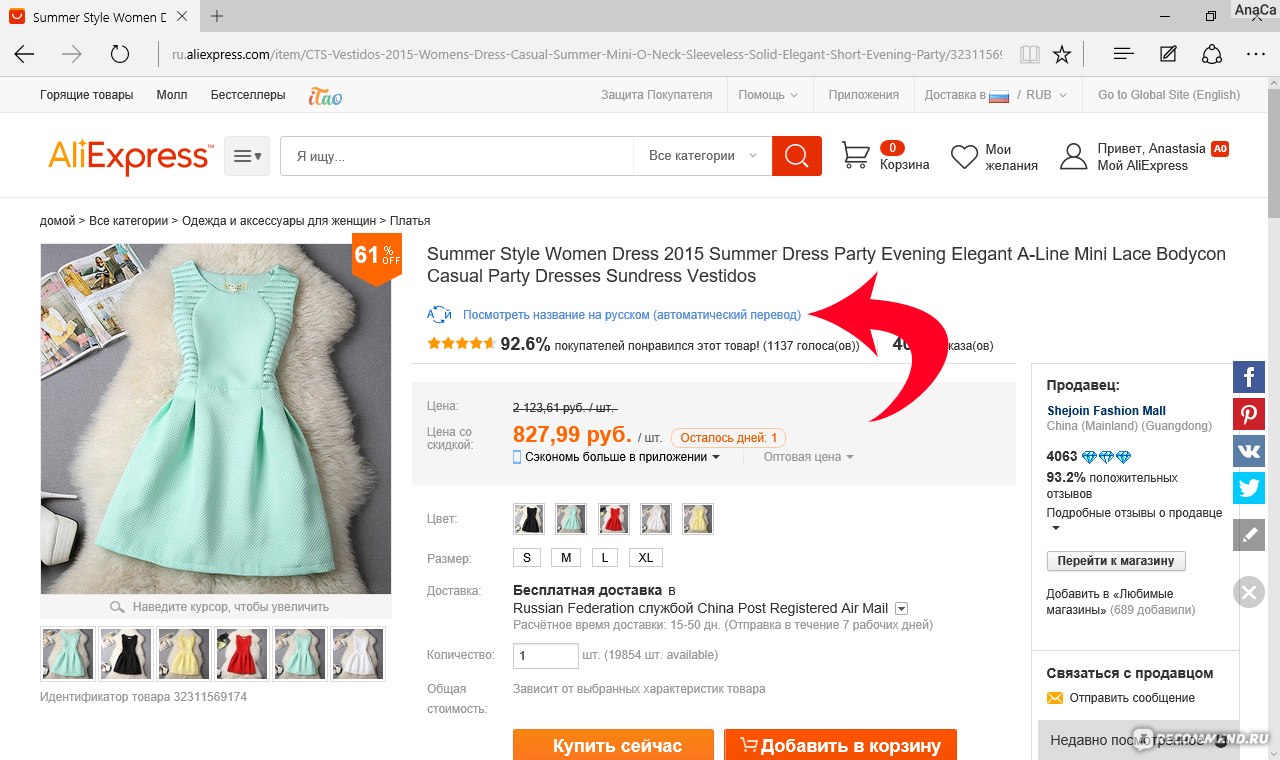Viewport: 1280px width, 760px height.
Task: Open Бестселлеры in top navigation
Action: (x=248, y=95)
